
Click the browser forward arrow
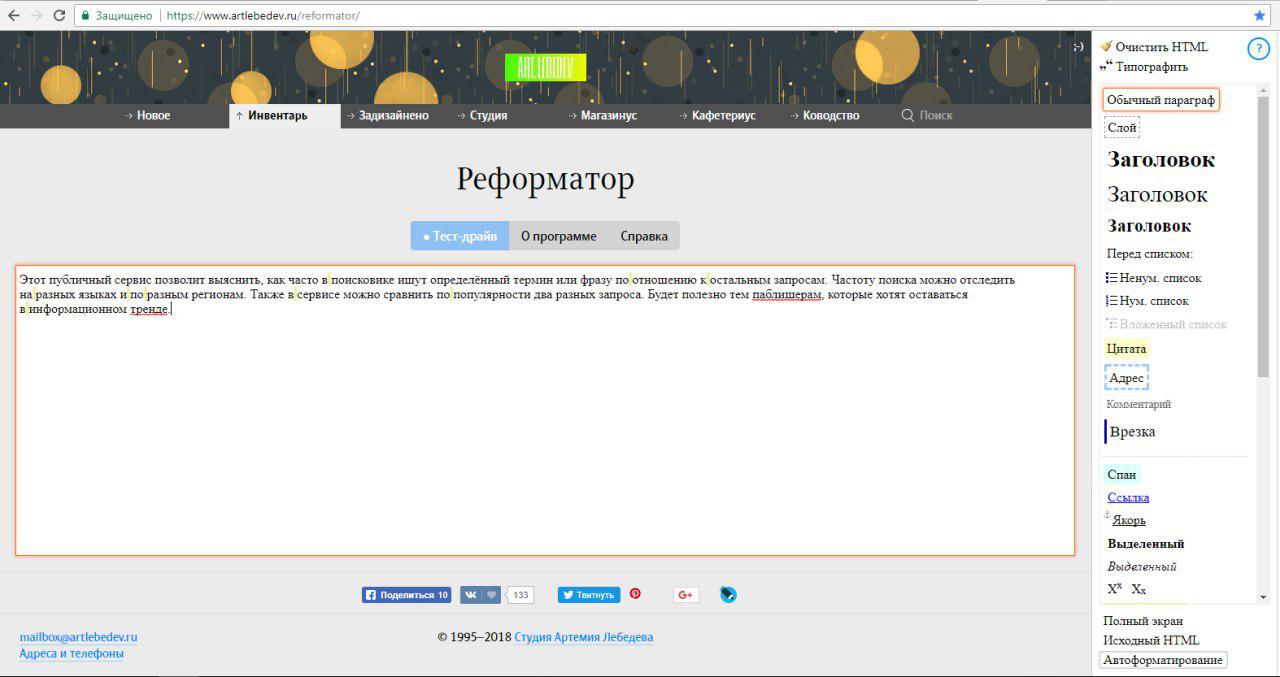click(x=37, y=15)
